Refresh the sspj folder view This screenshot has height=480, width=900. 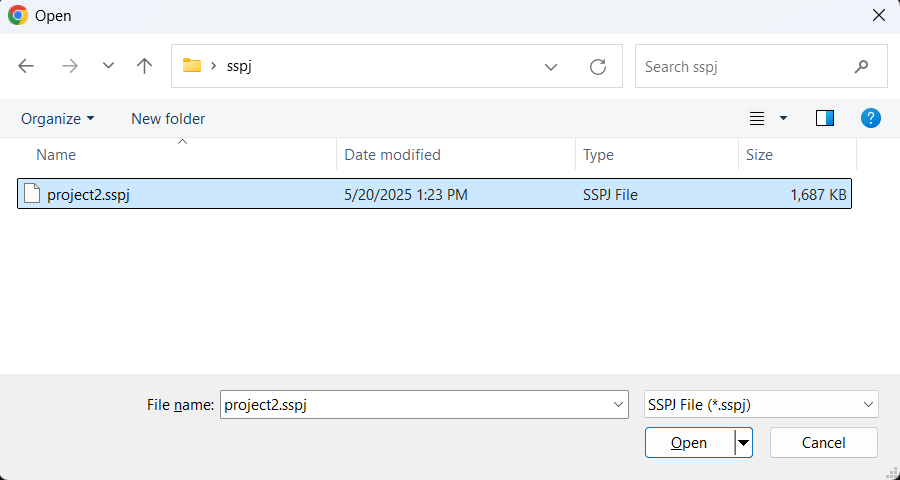[598, 67]
